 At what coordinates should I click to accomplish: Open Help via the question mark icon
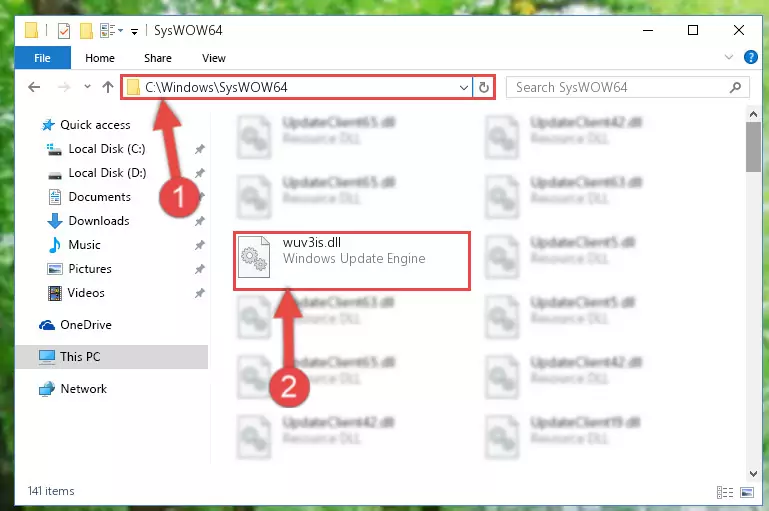click(x=750, y=57)
